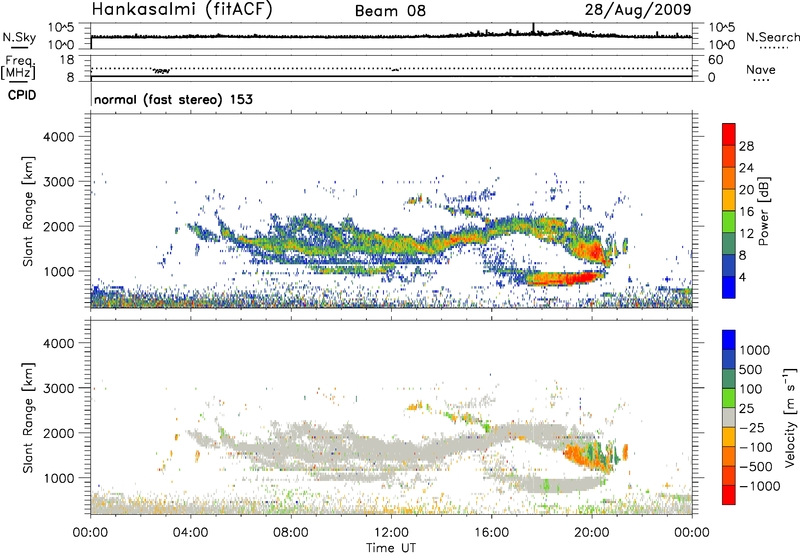Click the gray segment of Velocity colorbar
This screenshot has height=554, width=800.
coord(729,417)
